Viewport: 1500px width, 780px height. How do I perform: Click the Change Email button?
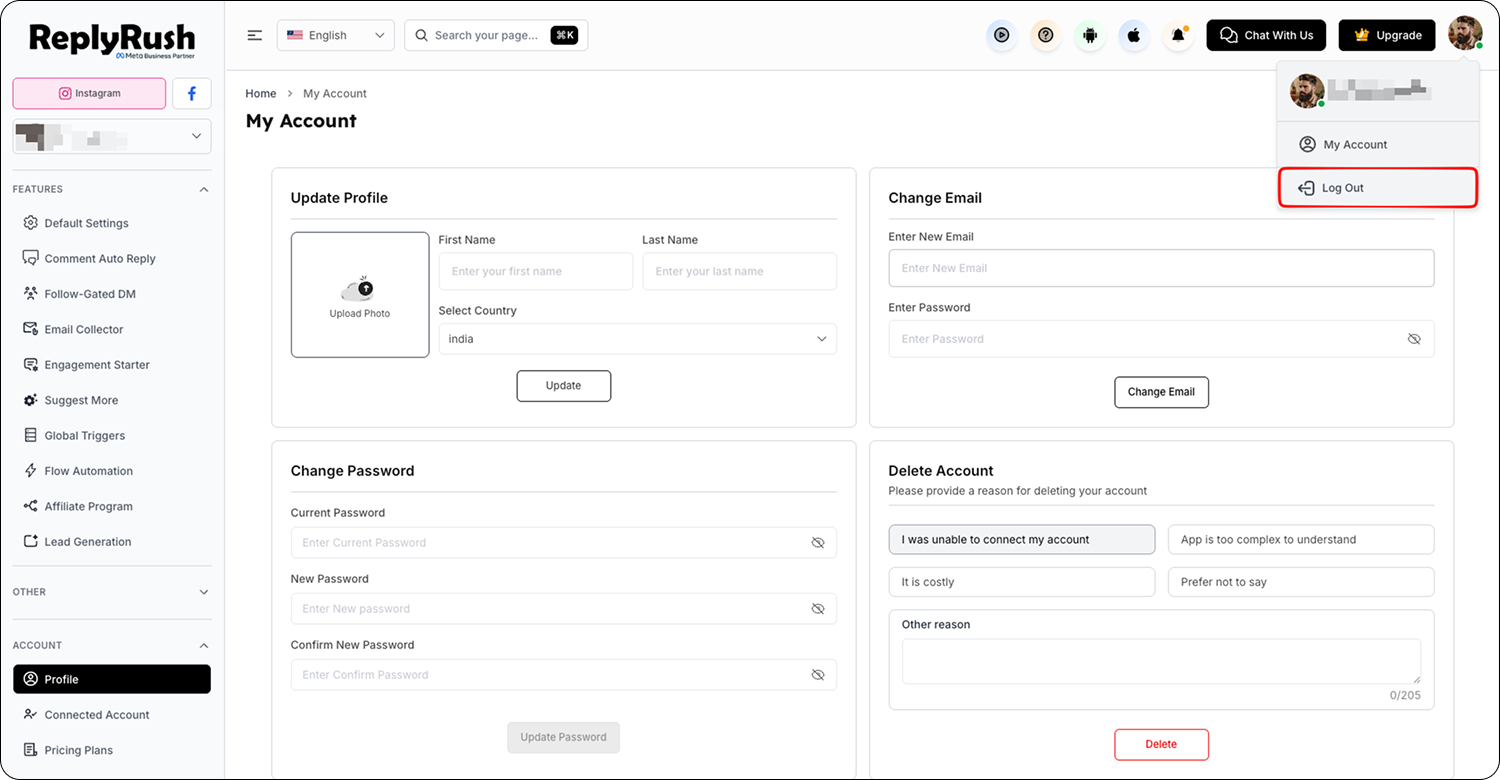(1161, 392)
